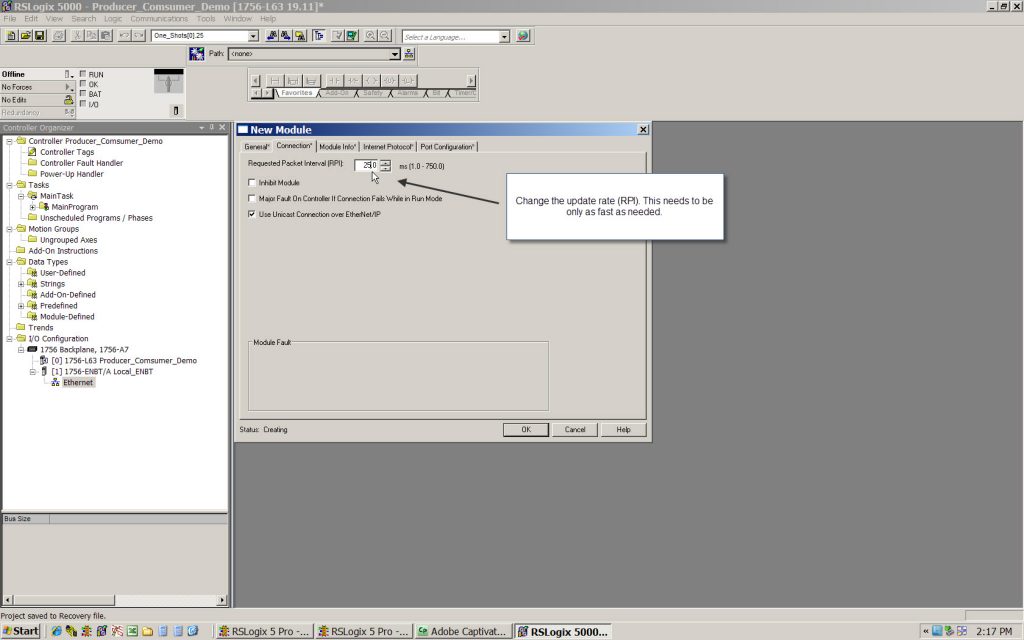Expand the Strings data type node
Viewport: 1024px width, 640px height.
(21, 284)
